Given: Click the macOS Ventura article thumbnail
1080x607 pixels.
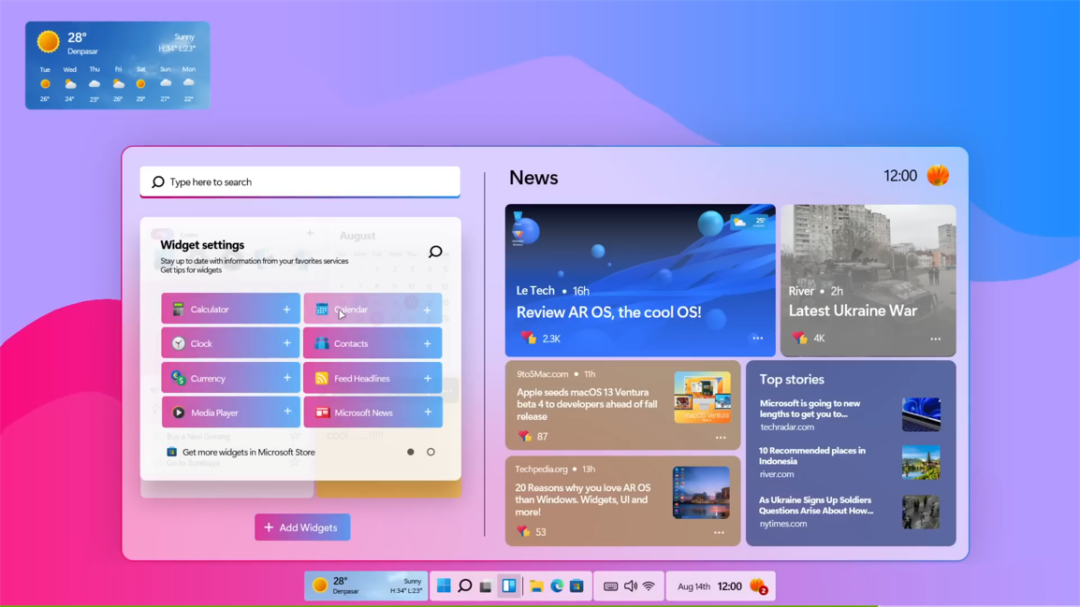Looking at the screenshot, I should (702, 398).
